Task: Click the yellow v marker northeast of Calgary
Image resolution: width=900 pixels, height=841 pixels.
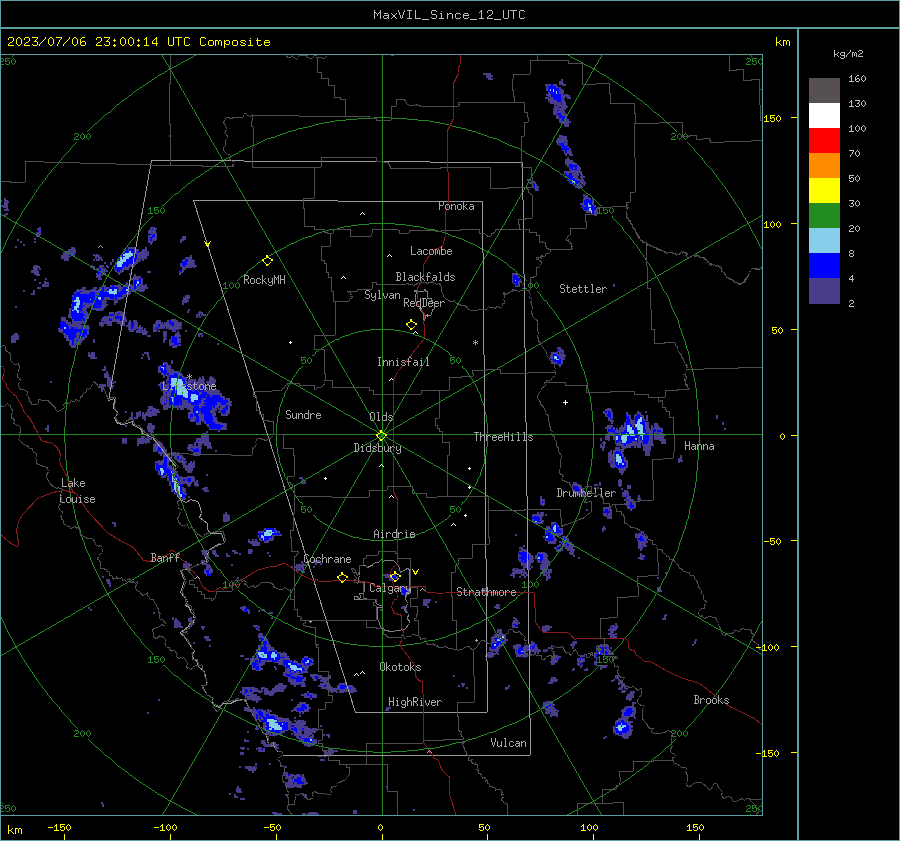Action: coord(416,572)
